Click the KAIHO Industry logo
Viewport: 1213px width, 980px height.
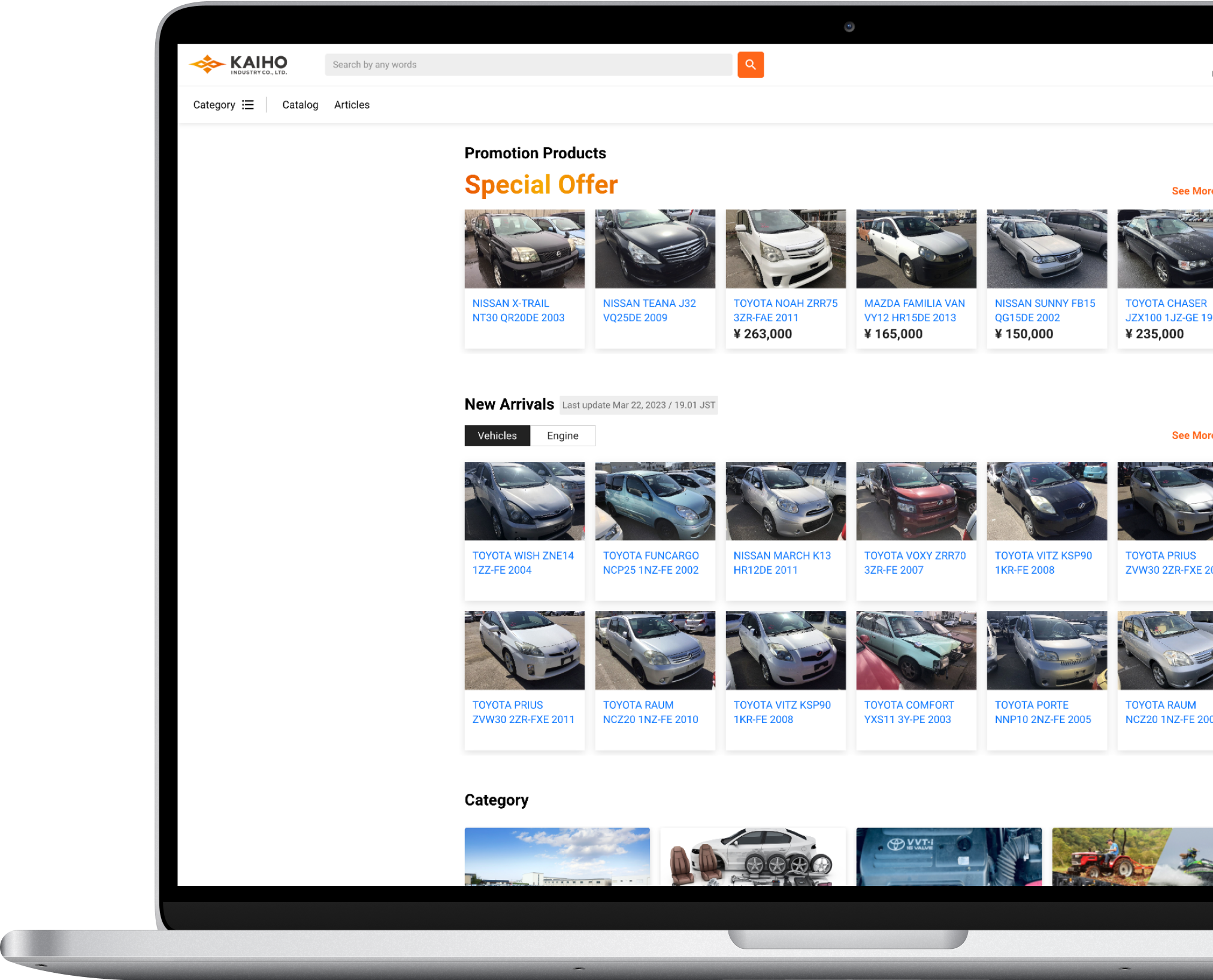(x=238, y=64)
